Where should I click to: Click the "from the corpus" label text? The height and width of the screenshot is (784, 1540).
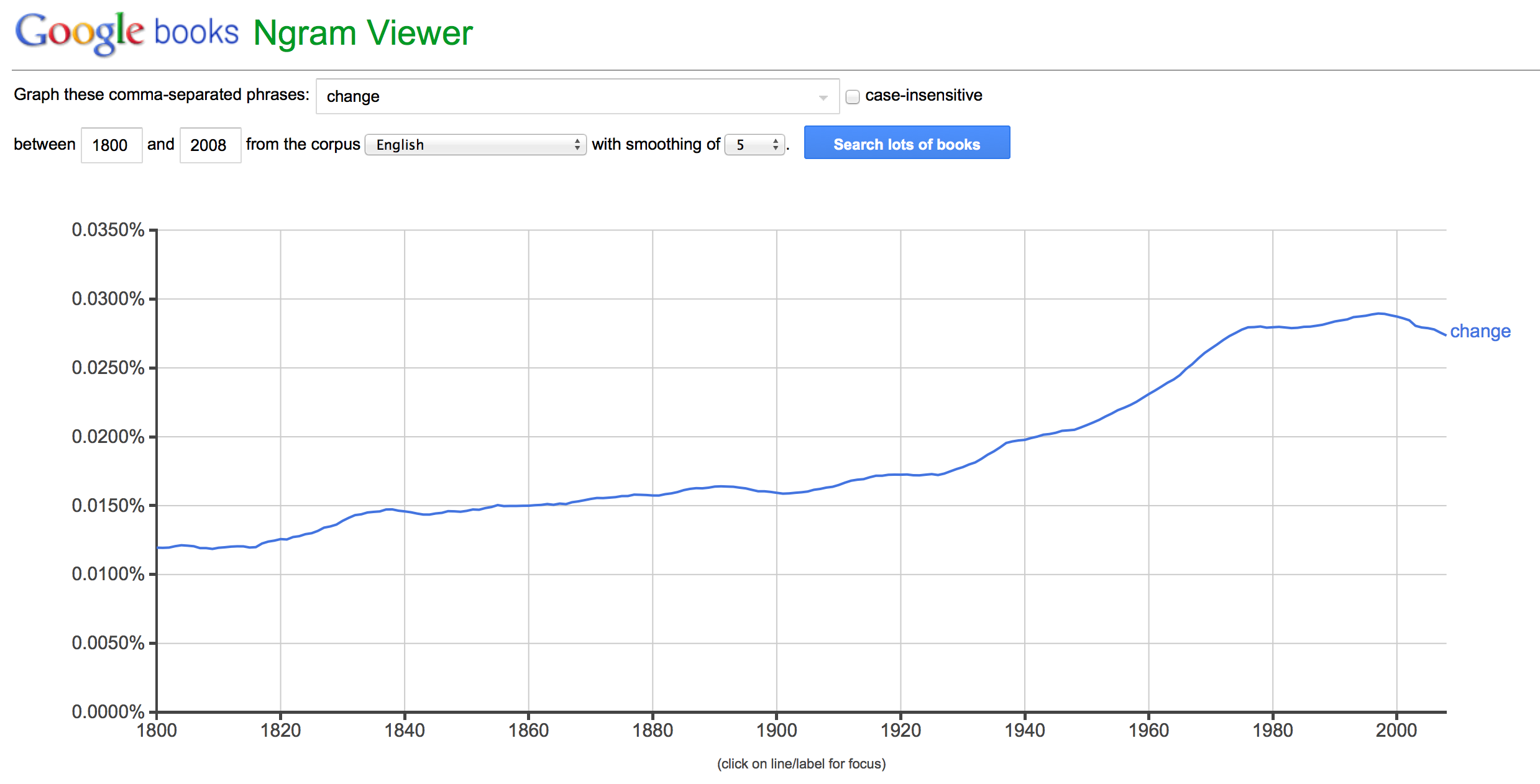303,144
